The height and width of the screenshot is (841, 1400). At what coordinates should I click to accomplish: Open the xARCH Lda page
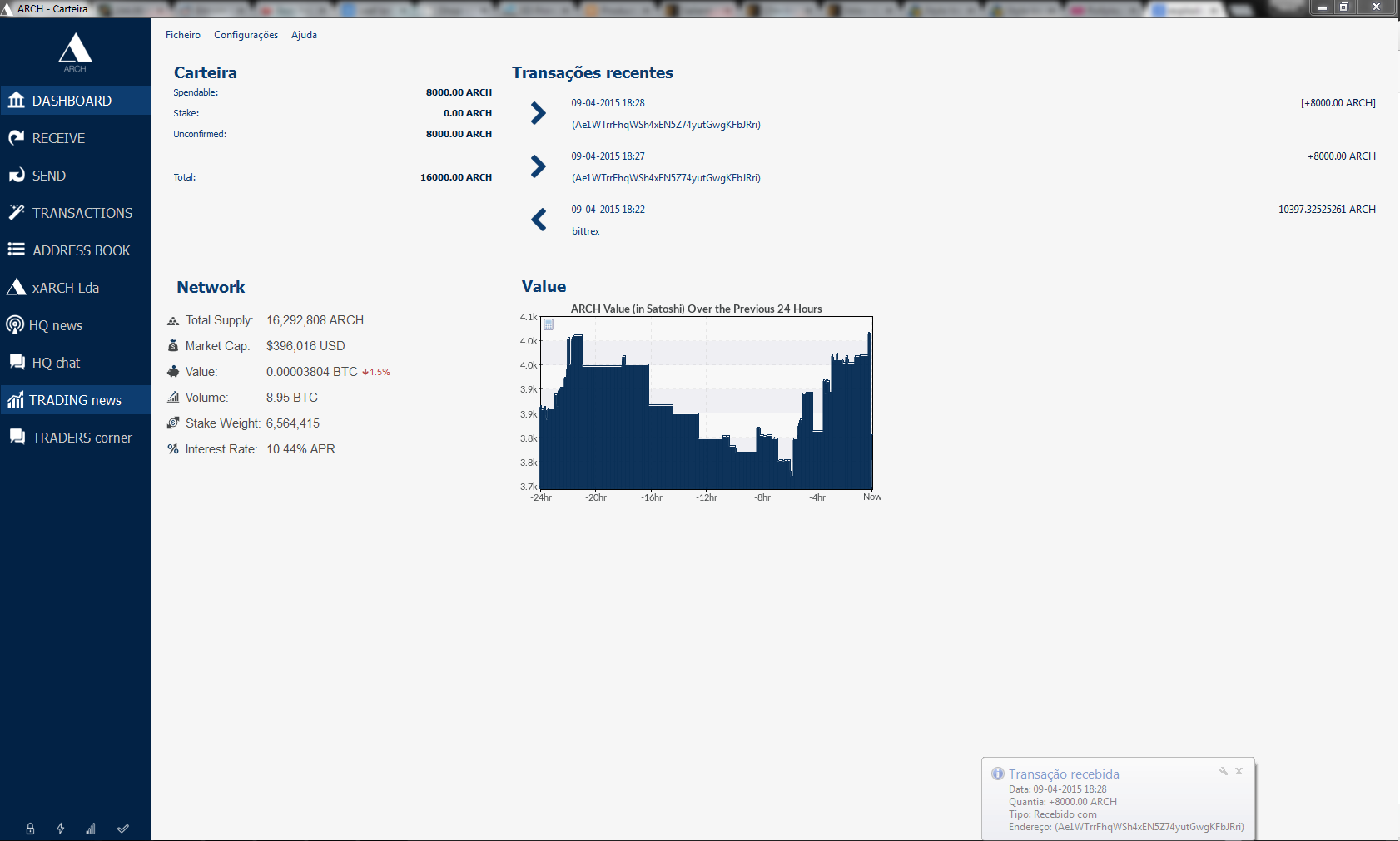tap(75, 288)
